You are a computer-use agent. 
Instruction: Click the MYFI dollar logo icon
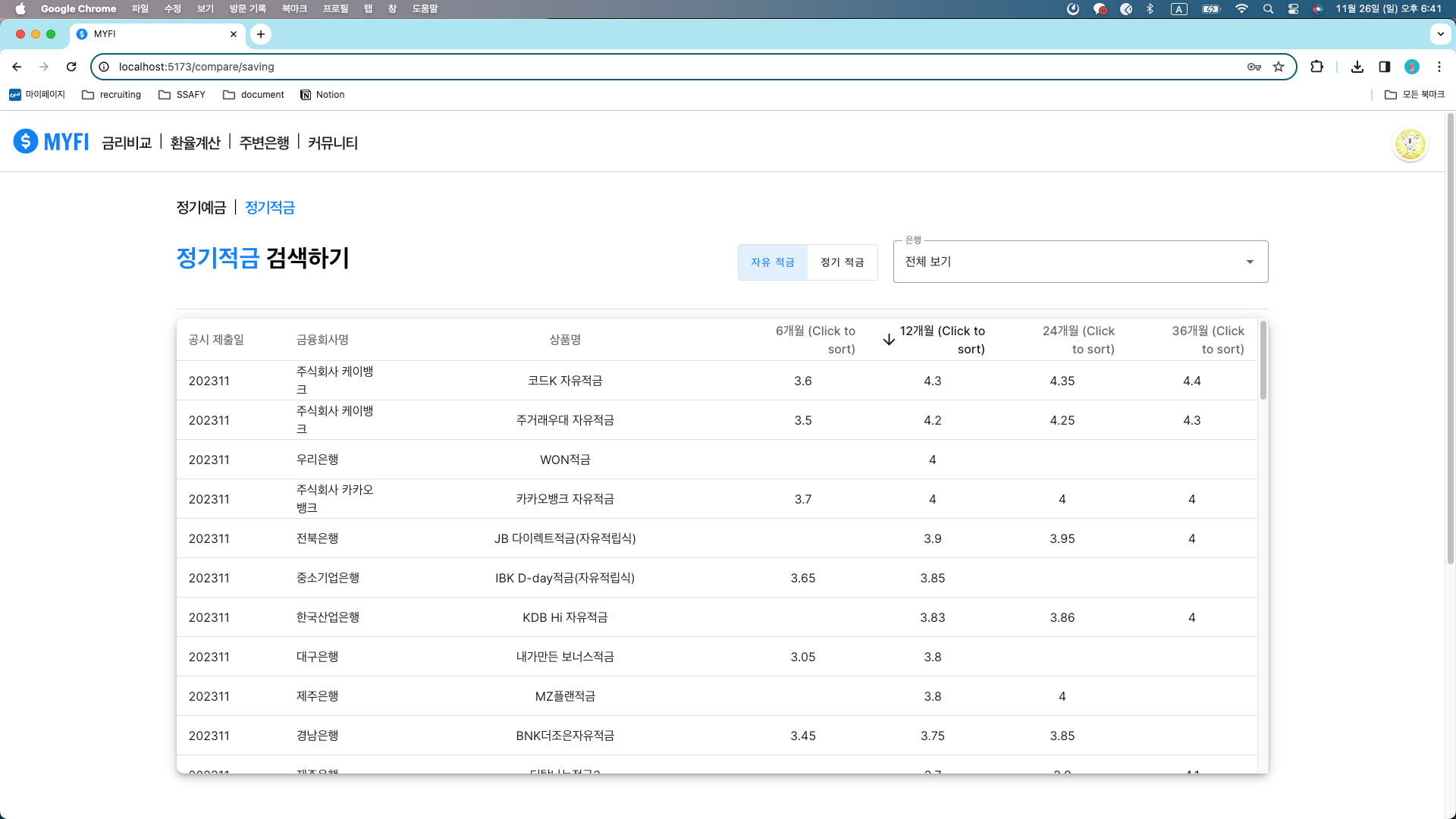point(26,141)
